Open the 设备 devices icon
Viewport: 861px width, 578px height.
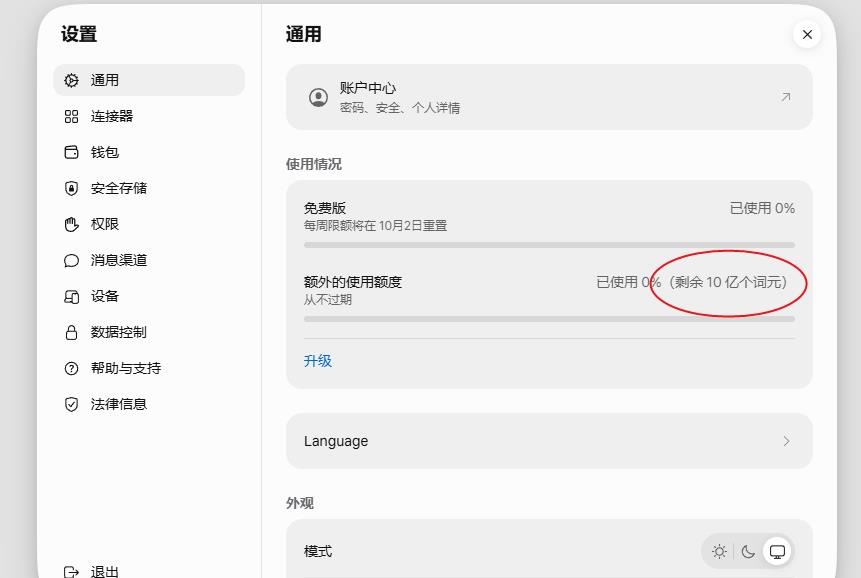[71, 296]
